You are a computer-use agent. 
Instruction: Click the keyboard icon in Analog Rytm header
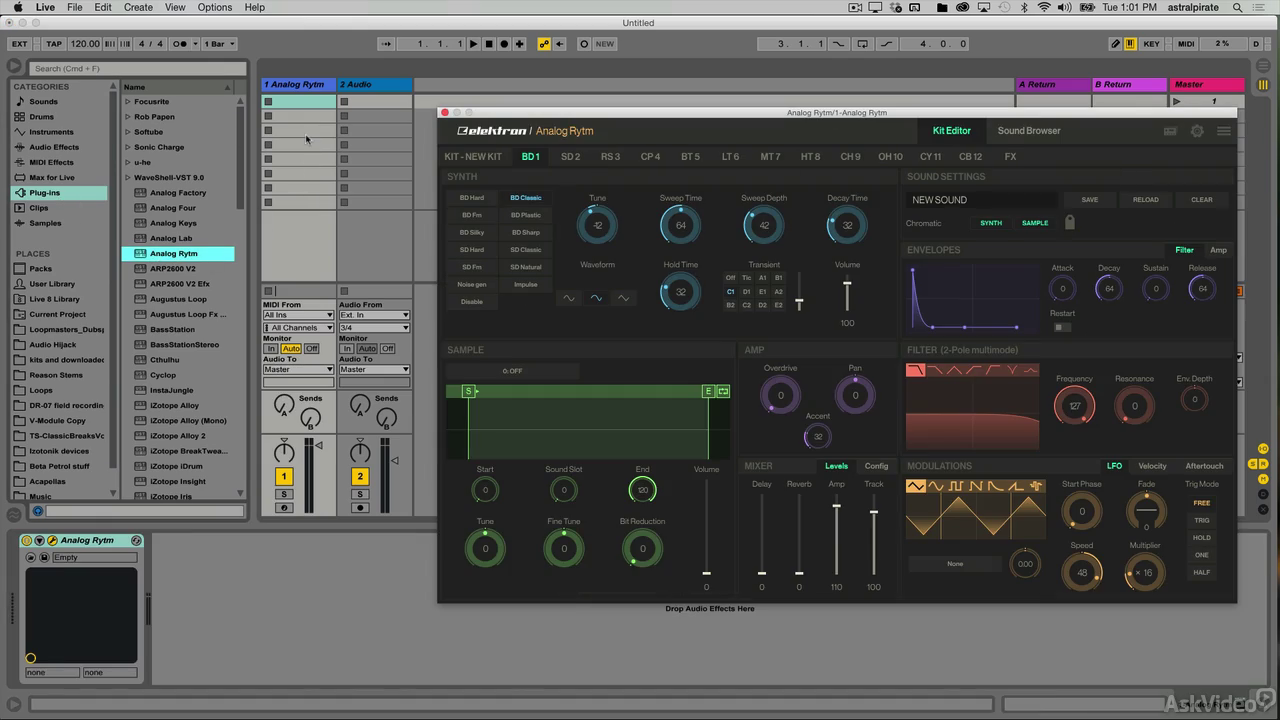pos(1170,131)
